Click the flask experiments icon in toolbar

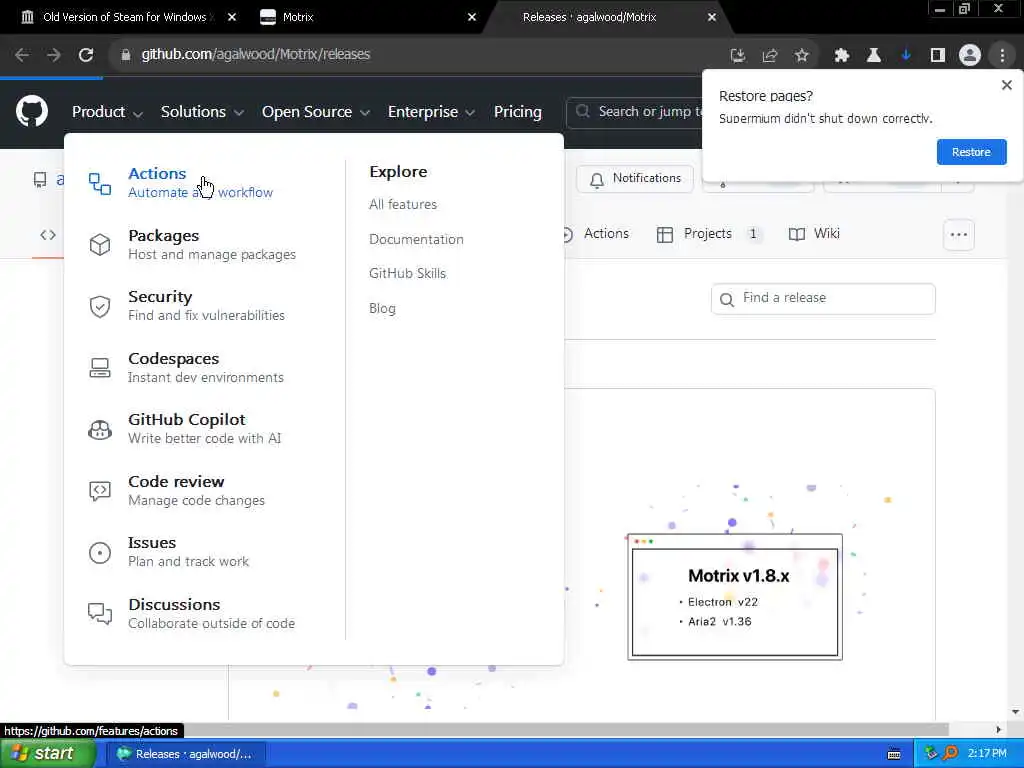coord(873,56)
